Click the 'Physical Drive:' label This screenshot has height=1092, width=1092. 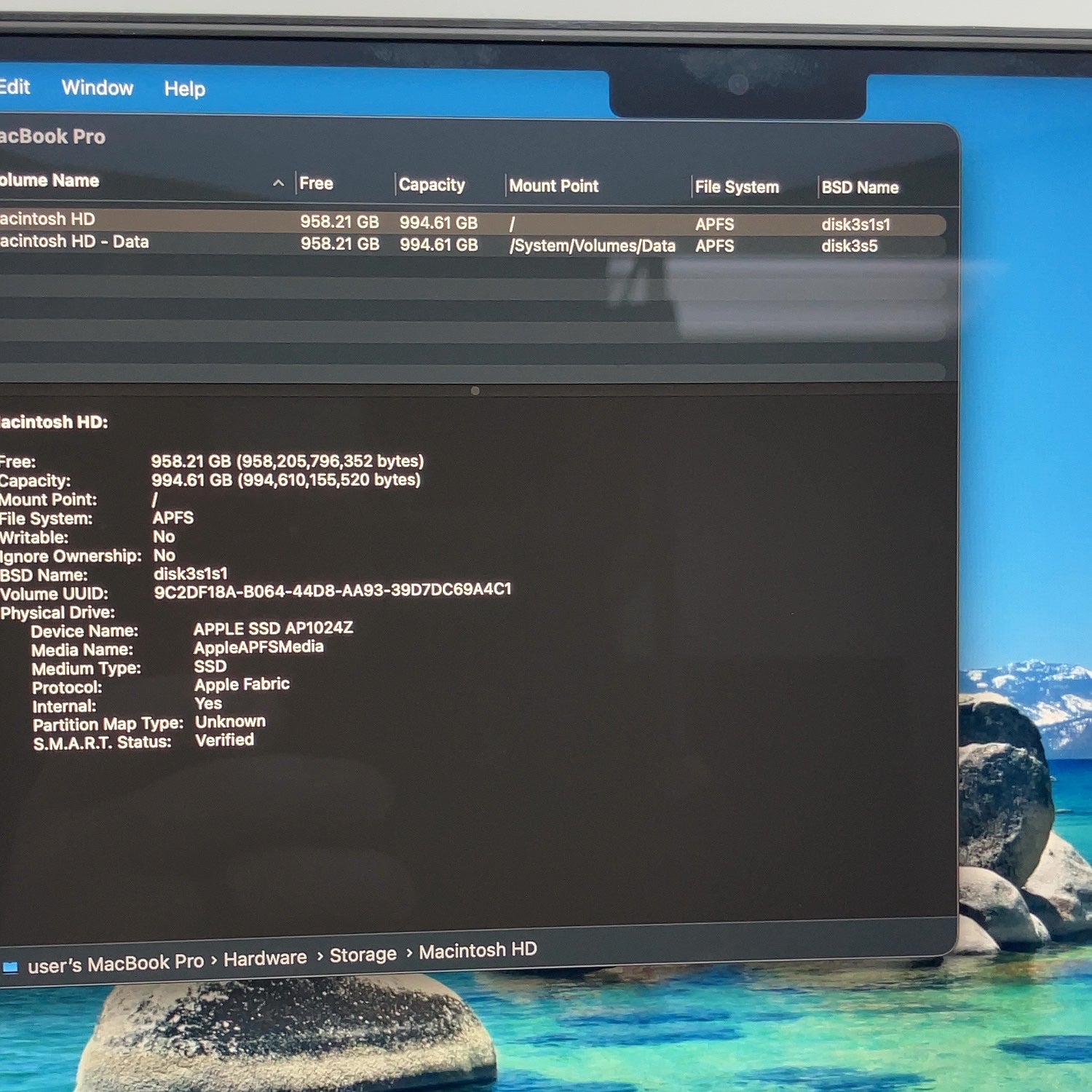coord(58,613)
